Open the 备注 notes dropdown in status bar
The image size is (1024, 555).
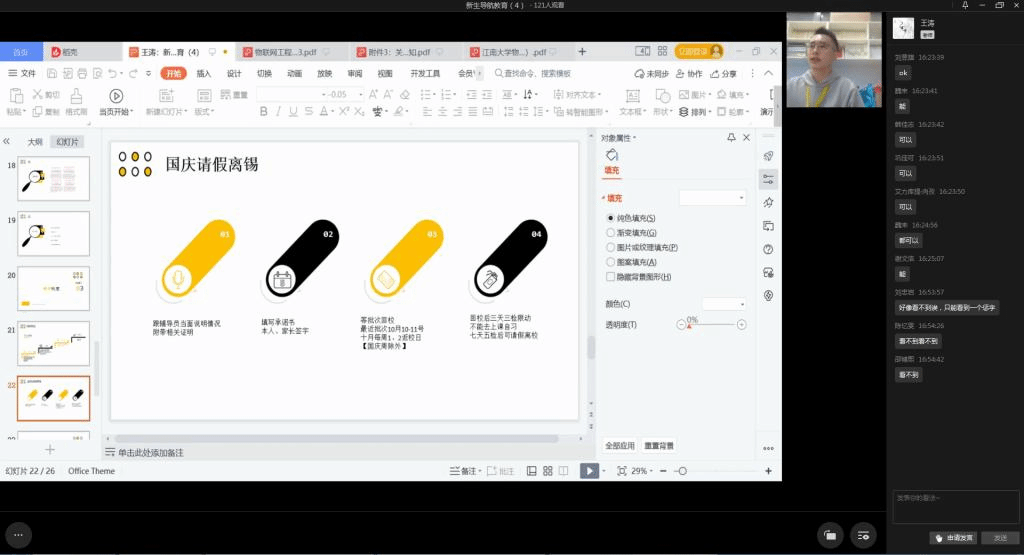coord(465,471)
